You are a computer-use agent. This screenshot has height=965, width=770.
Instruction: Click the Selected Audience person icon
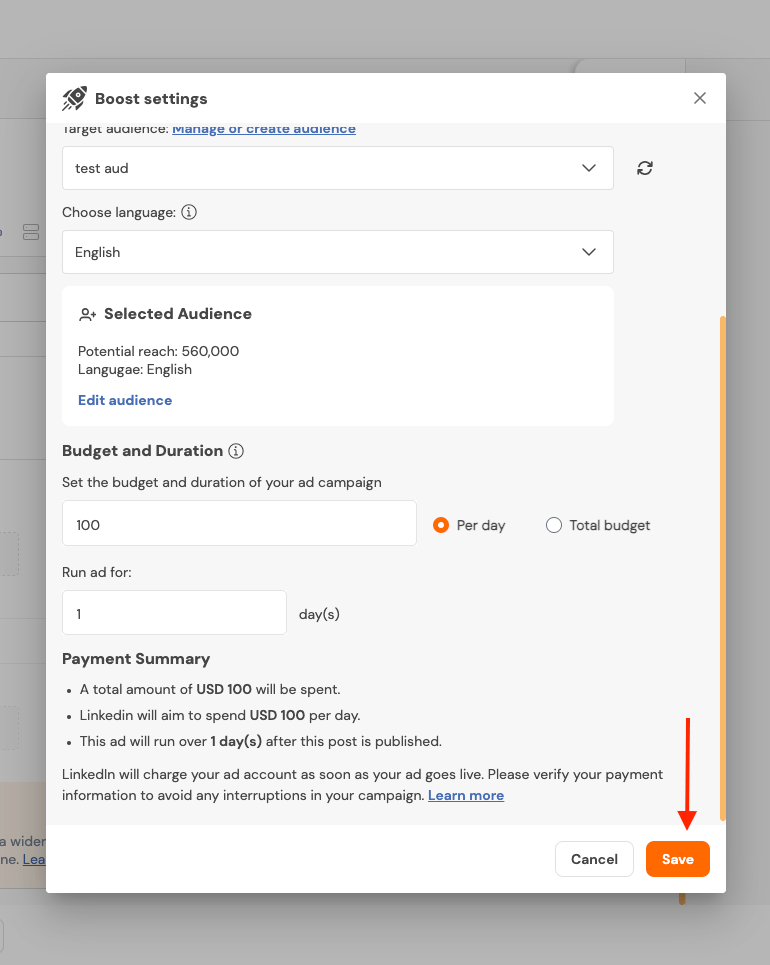87,314
